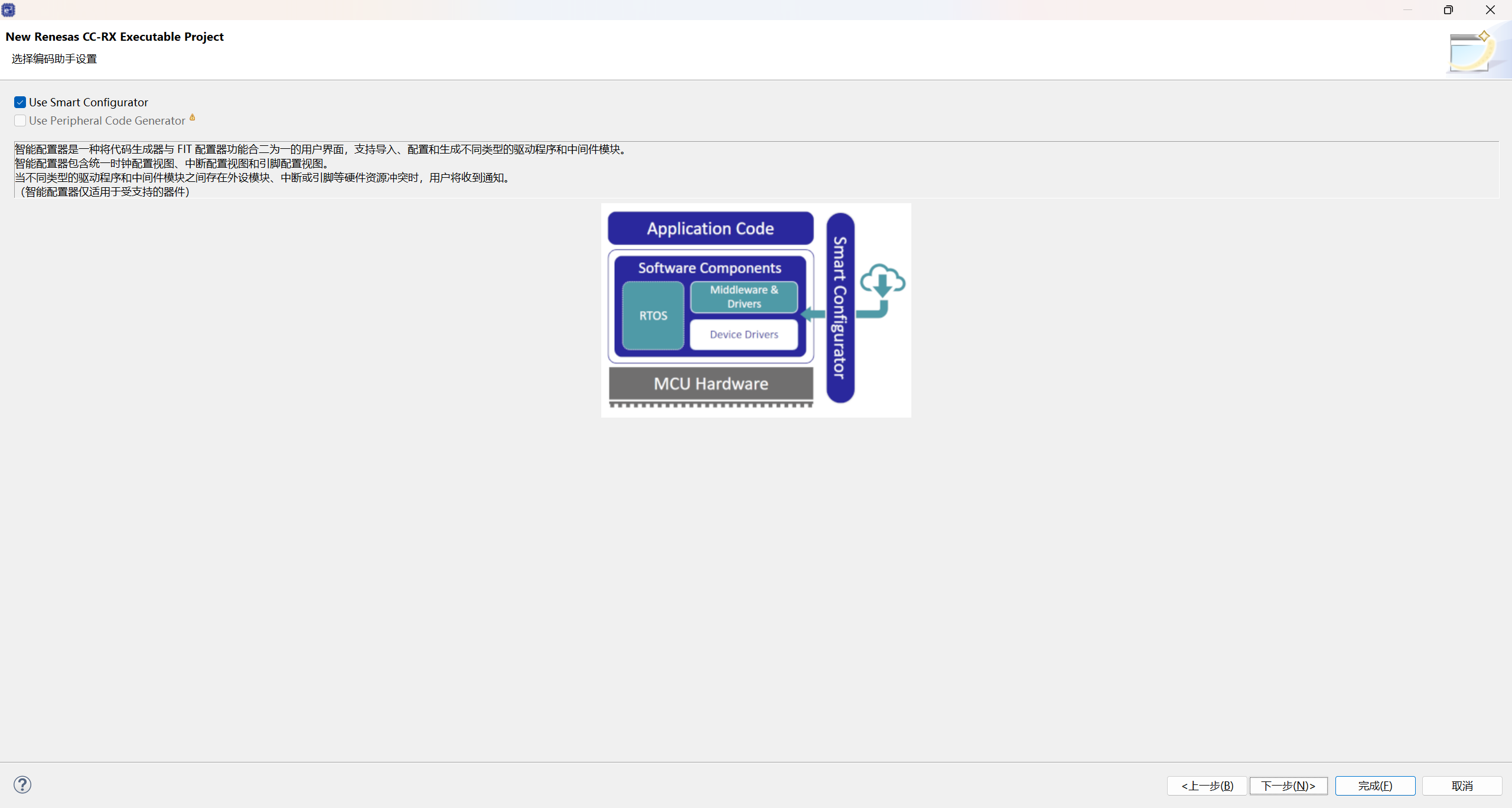Minimize the wizard window

coord(1407,9)
